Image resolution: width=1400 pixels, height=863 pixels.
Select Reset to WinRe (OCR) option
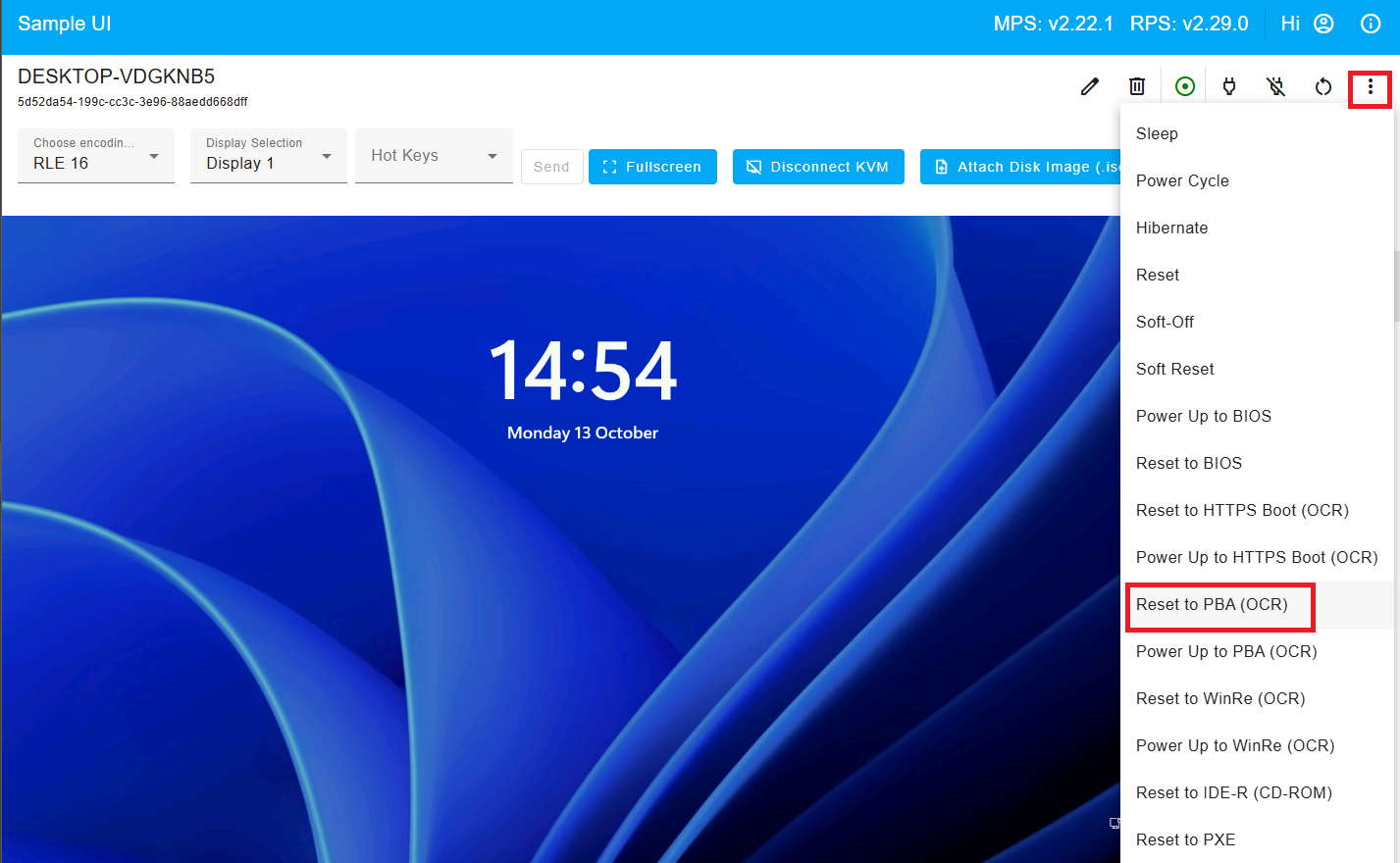coord(1220,699)
